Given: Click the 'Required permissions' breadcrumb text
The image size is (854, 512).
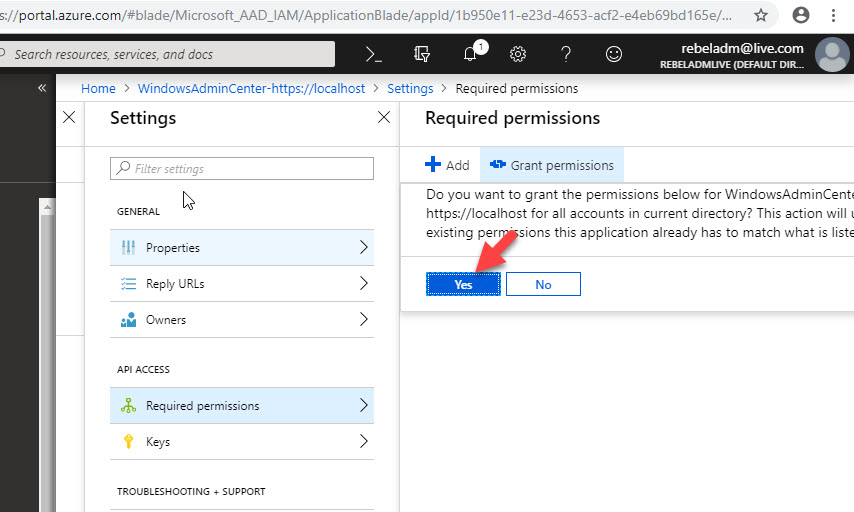Looking at the screenshot, I should pyautogui.click(x=517, y=88).
